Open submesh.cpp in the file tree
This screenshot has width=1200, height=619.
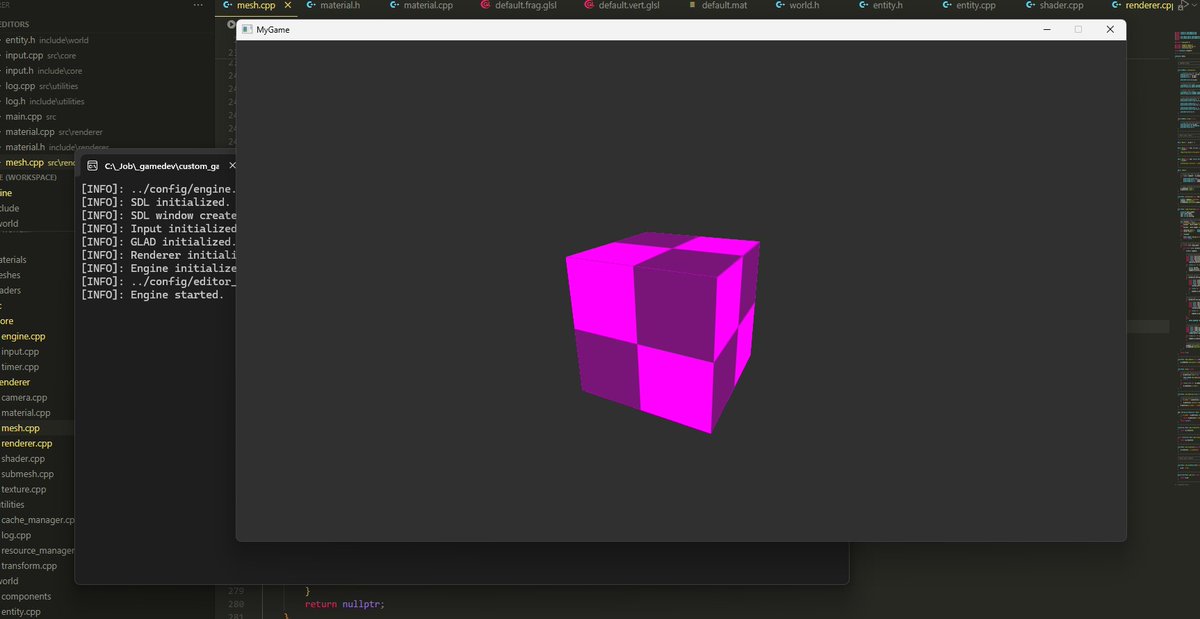click(28, 474)
